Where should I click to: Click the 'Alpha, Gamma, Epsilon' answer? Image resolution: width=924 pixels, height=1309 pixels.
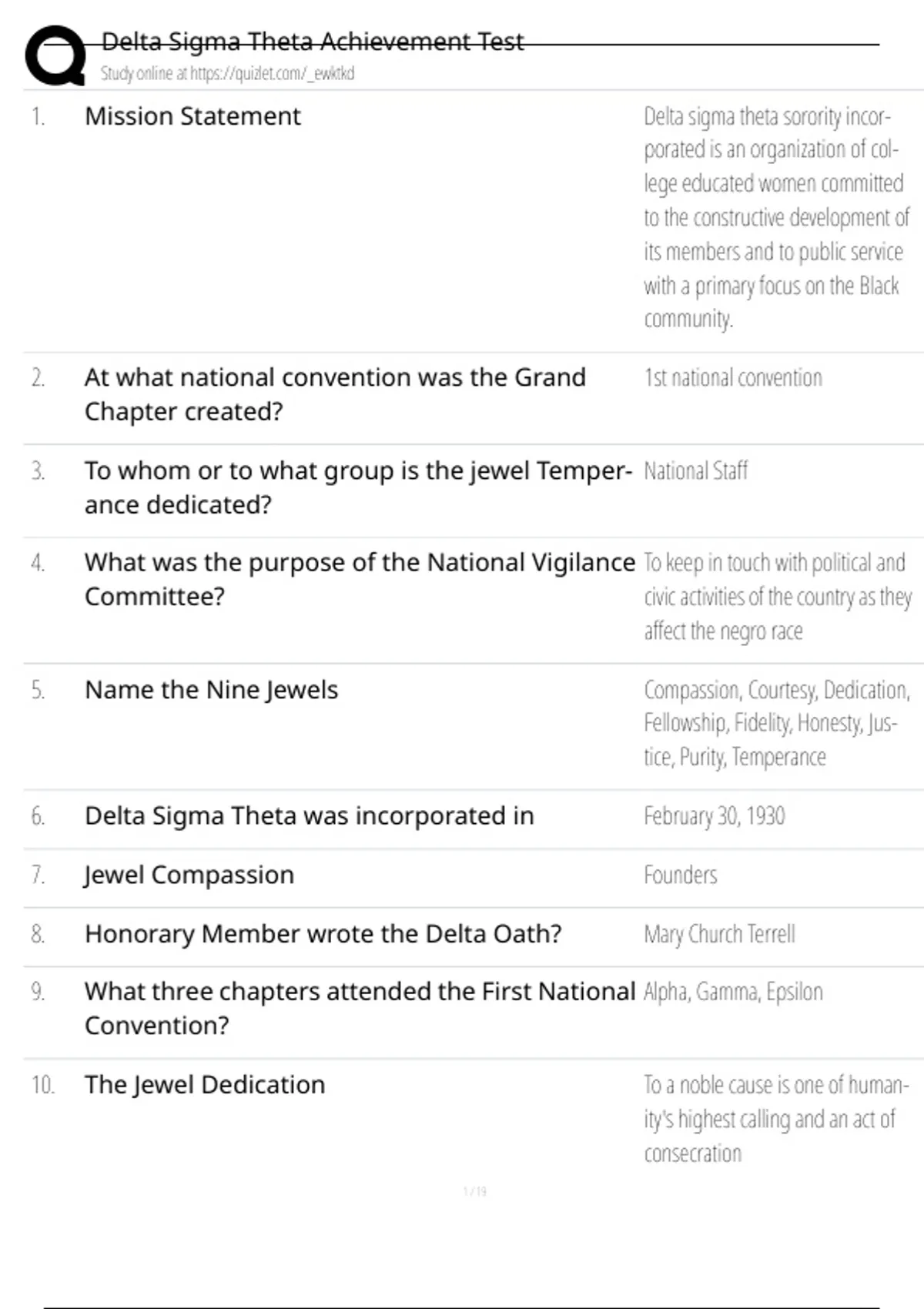(x=733, y=992)
